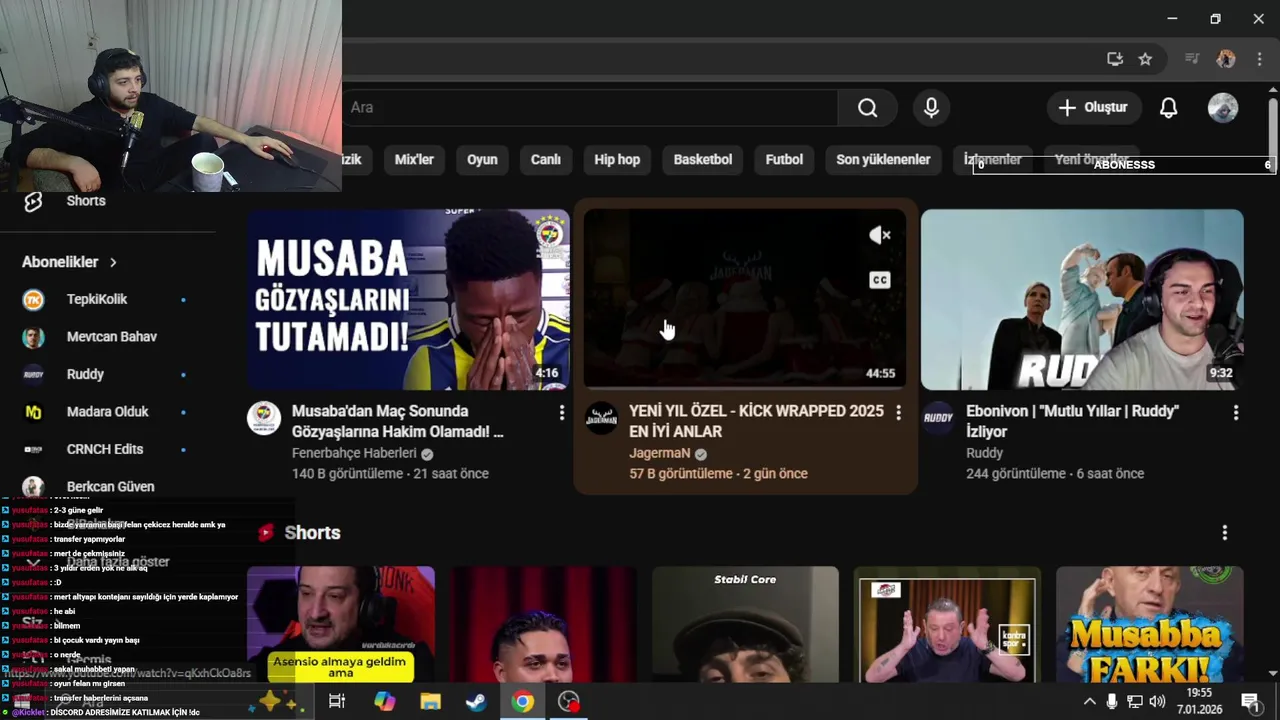Open Chrome media control icon
This screenshot has width=1280, height=720.
[1192, 59]
